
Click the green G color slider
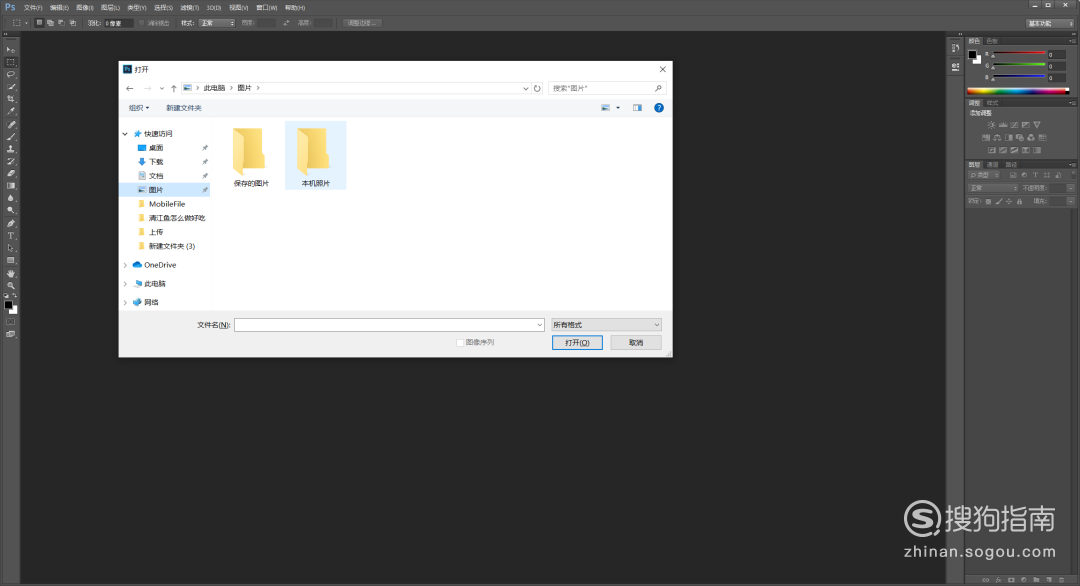(x=1019, y=65)
